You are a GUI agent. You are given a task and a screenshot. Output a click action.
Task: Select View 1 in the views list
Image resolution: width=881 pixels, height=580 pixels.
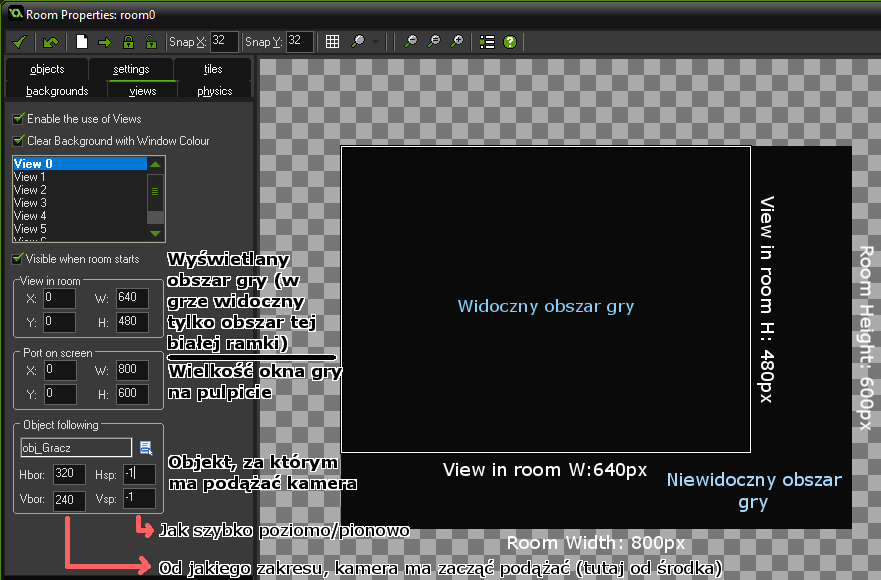(30, 177)
